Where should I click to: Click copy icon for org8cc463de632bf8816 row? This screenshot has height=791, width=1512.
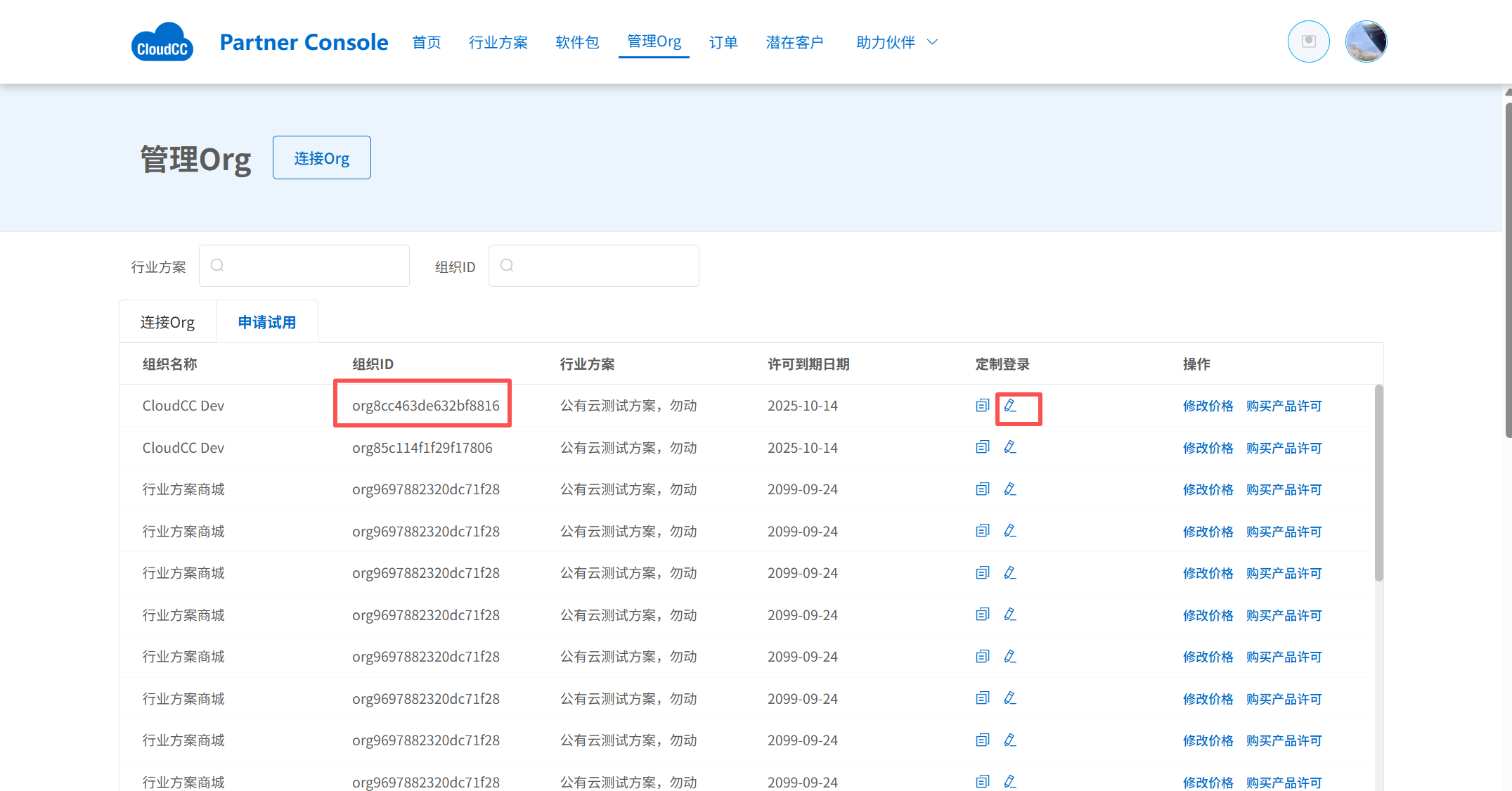982,406
